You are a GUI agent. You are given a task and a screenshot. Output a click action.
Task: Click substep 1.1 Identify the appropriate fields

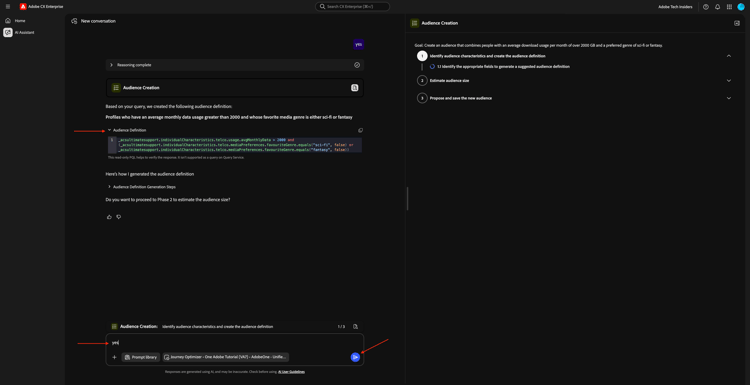click(503, 66)
